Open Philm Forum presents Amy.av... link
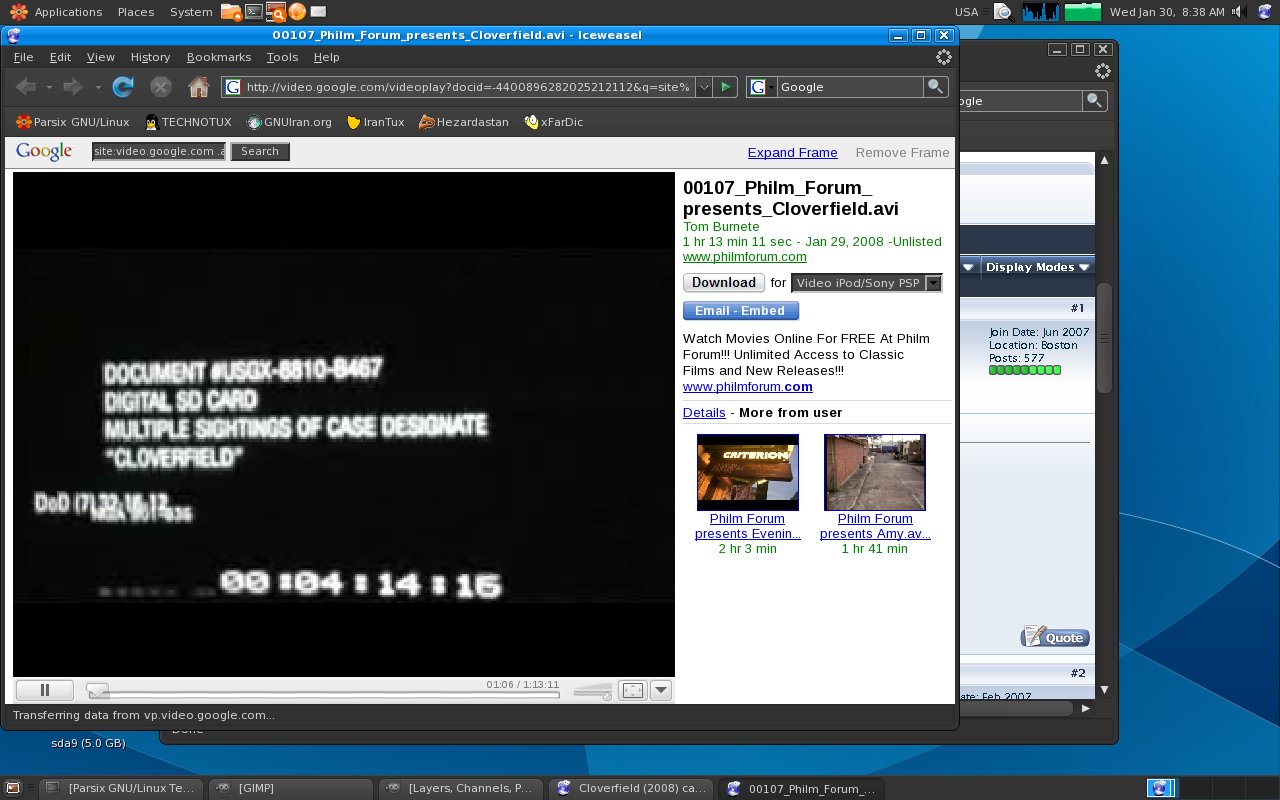The image size is (1280, 800). click(875, 526)
